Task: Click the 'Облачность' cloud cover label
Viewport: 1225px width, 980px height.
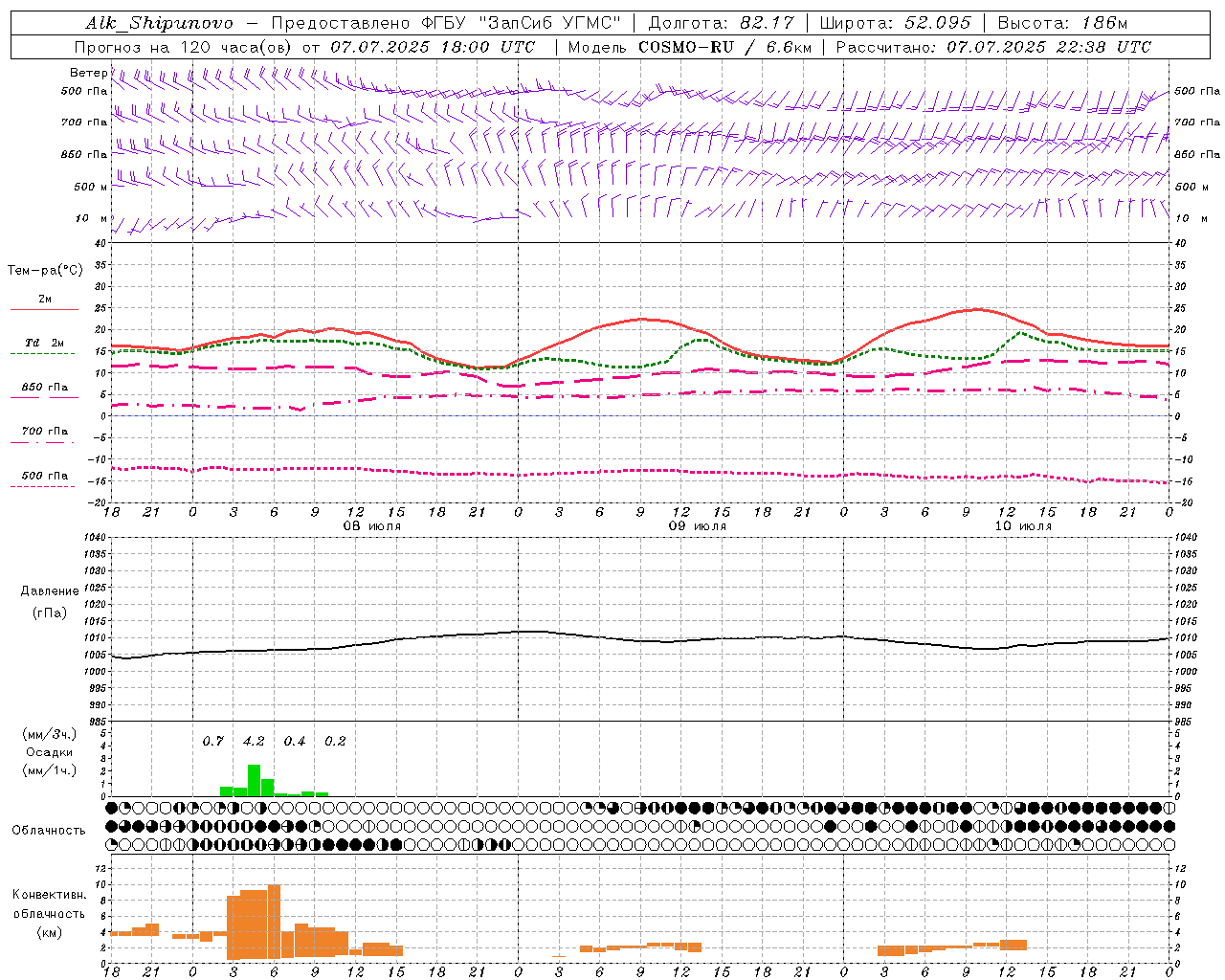Action: [49, 830]
